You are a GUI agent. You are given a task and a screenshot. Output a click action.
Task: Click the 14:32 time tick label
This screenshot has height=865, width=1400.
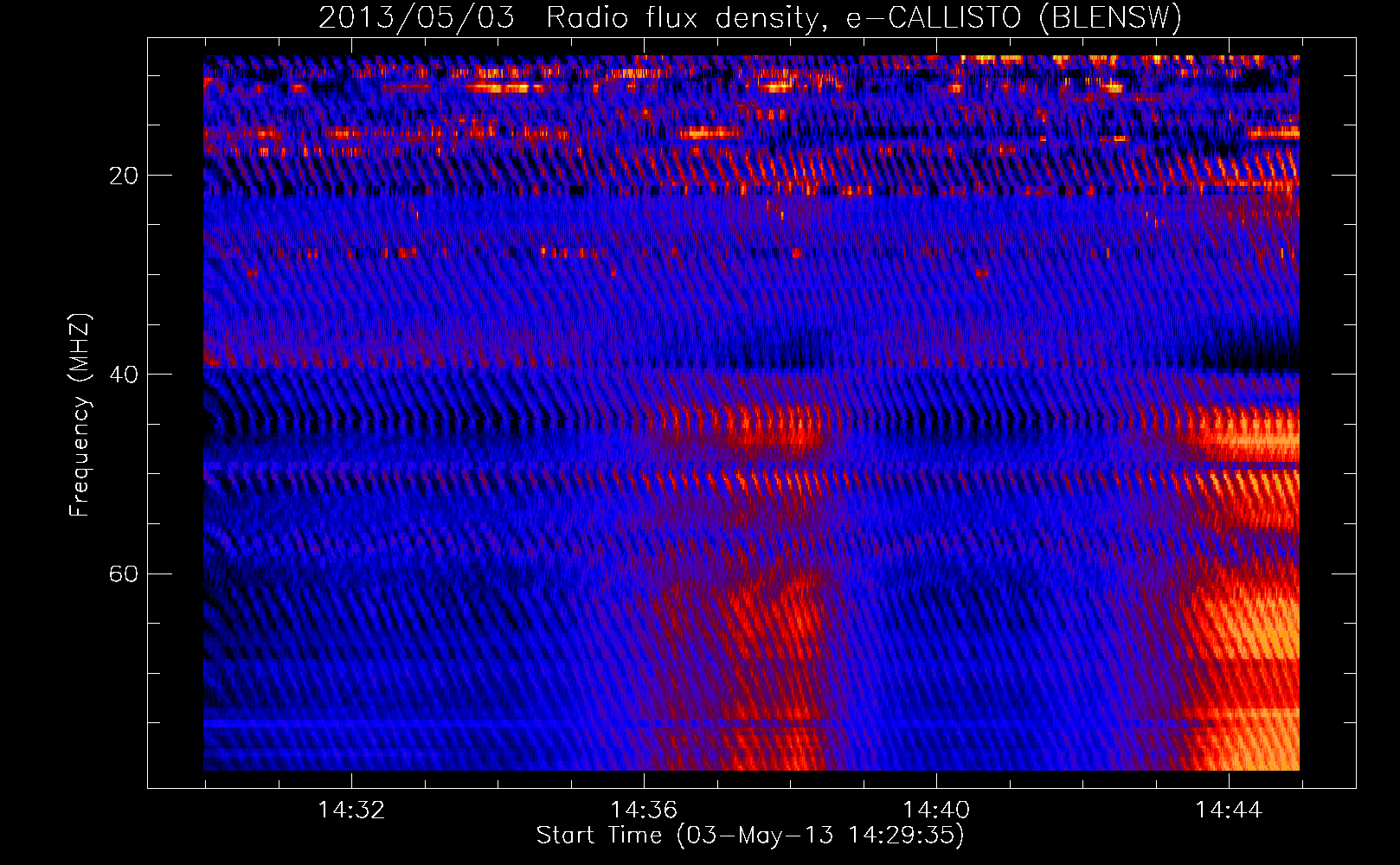click(351, 811)
